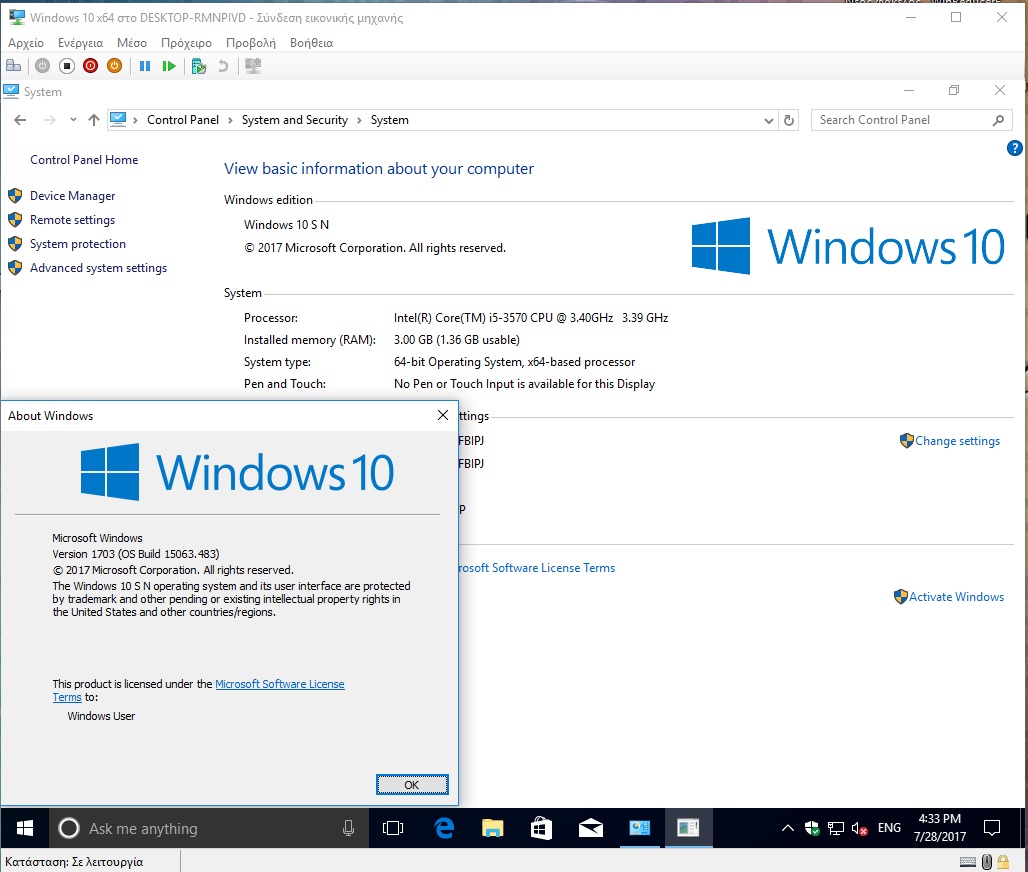Viewport: 1028px width, 872px height.
Task: Open Device Manager from the sidebar
Action: (x=72, y=196)
